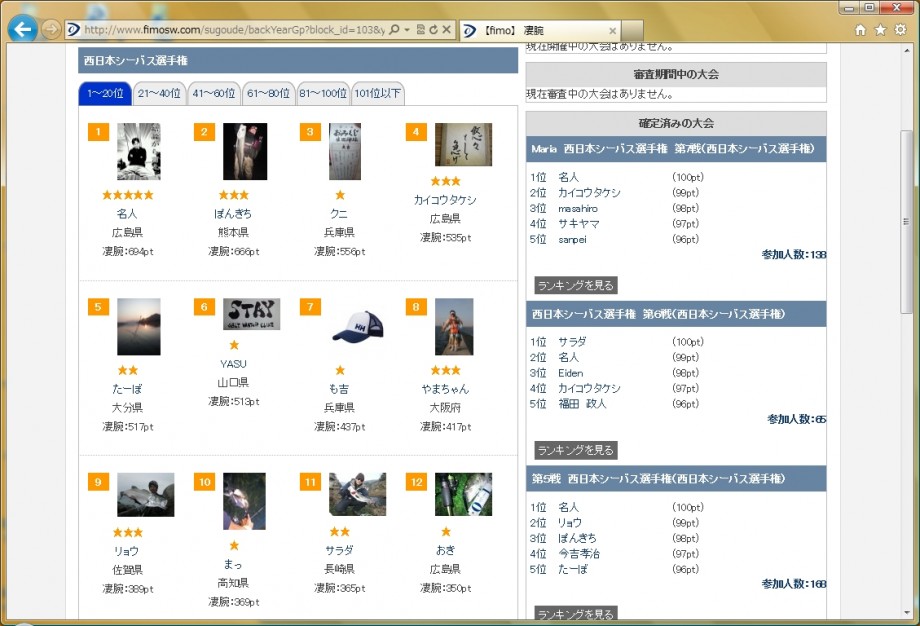
Task: Click 福田 政人 in 第6戦 results
Action: [x=581, y=404]
